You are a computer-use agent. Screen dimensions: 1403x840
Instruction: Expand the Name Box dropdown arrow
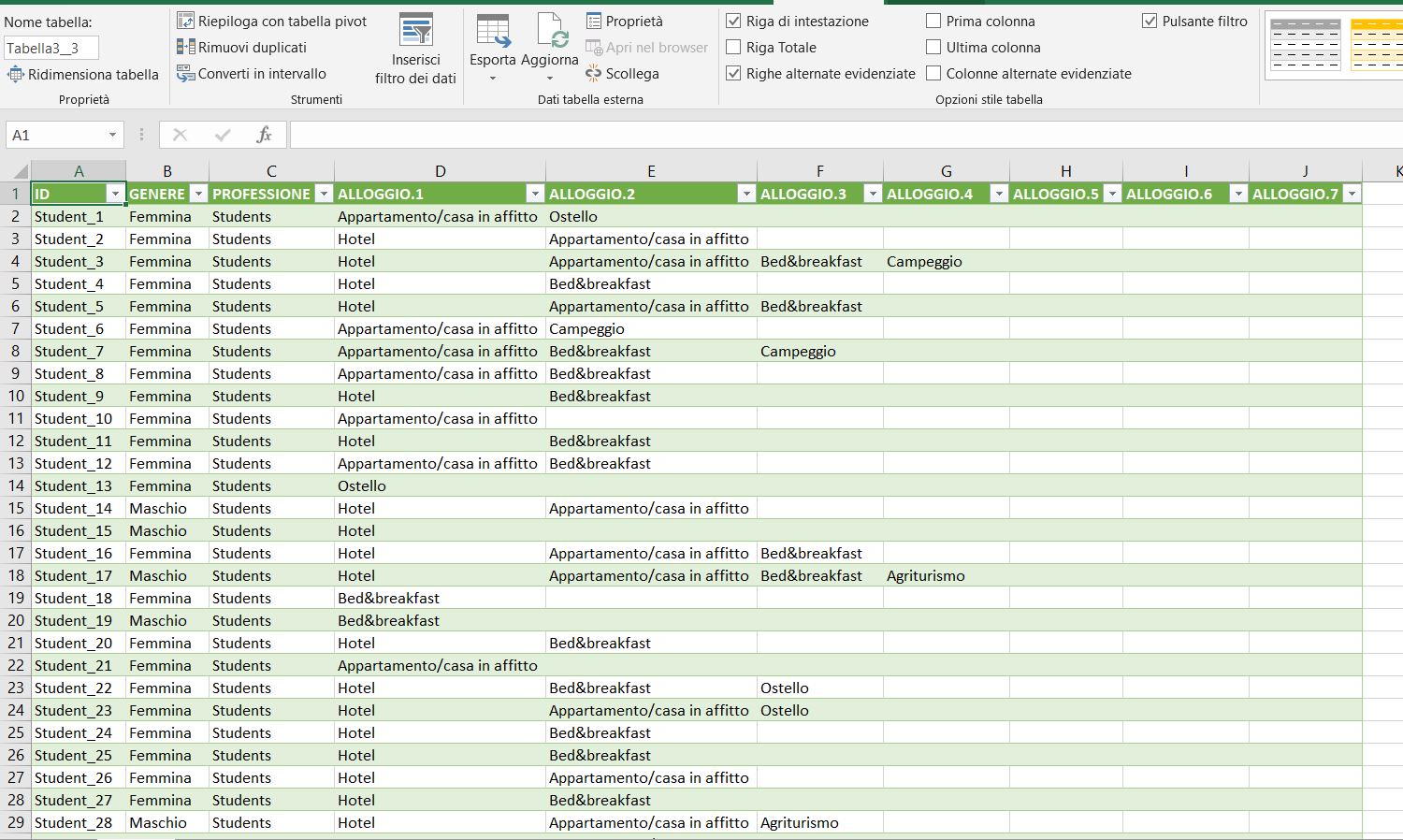coord(112,135)
